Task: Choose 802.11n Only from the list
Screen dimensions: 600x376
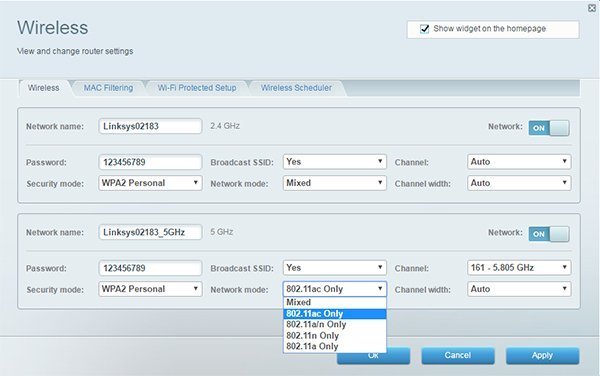Action: 334,335
